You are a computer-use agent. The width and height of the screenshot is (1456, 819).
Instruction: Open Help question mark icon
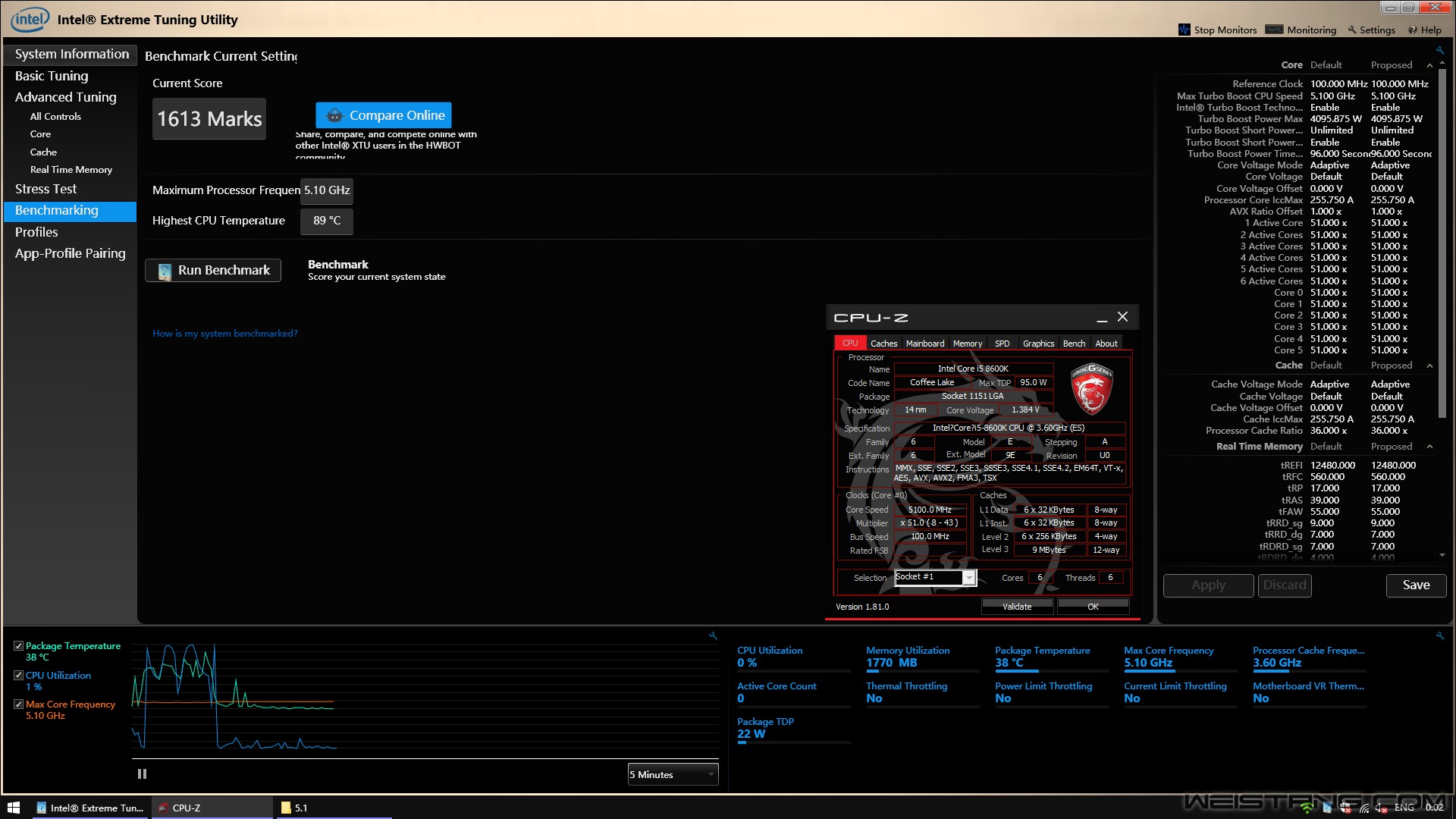click(x=1413, y=30)
